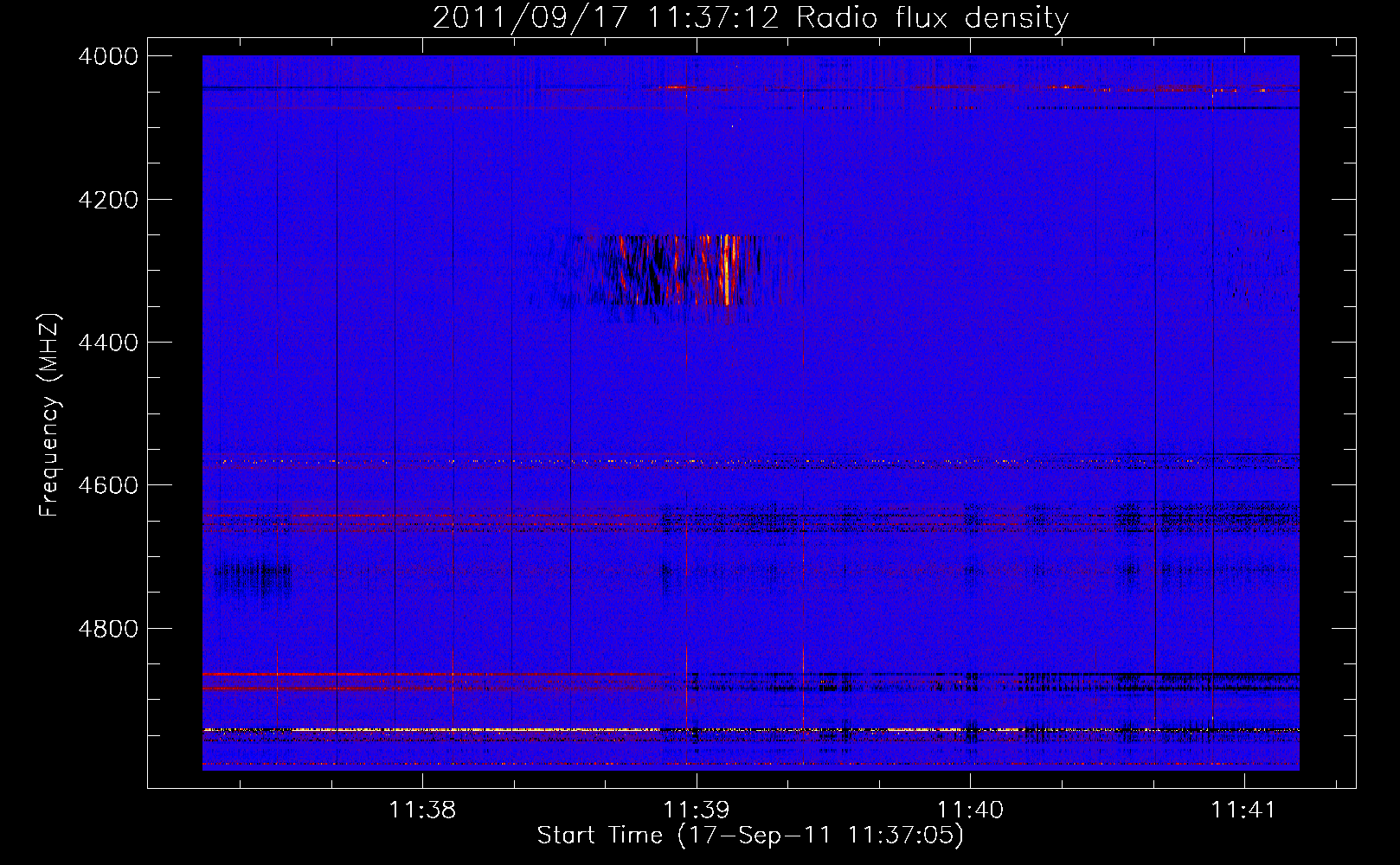This screenshot has height=865, width=1400.
Task: Click the 11:41 time tick label
Action: point(1243,810)
